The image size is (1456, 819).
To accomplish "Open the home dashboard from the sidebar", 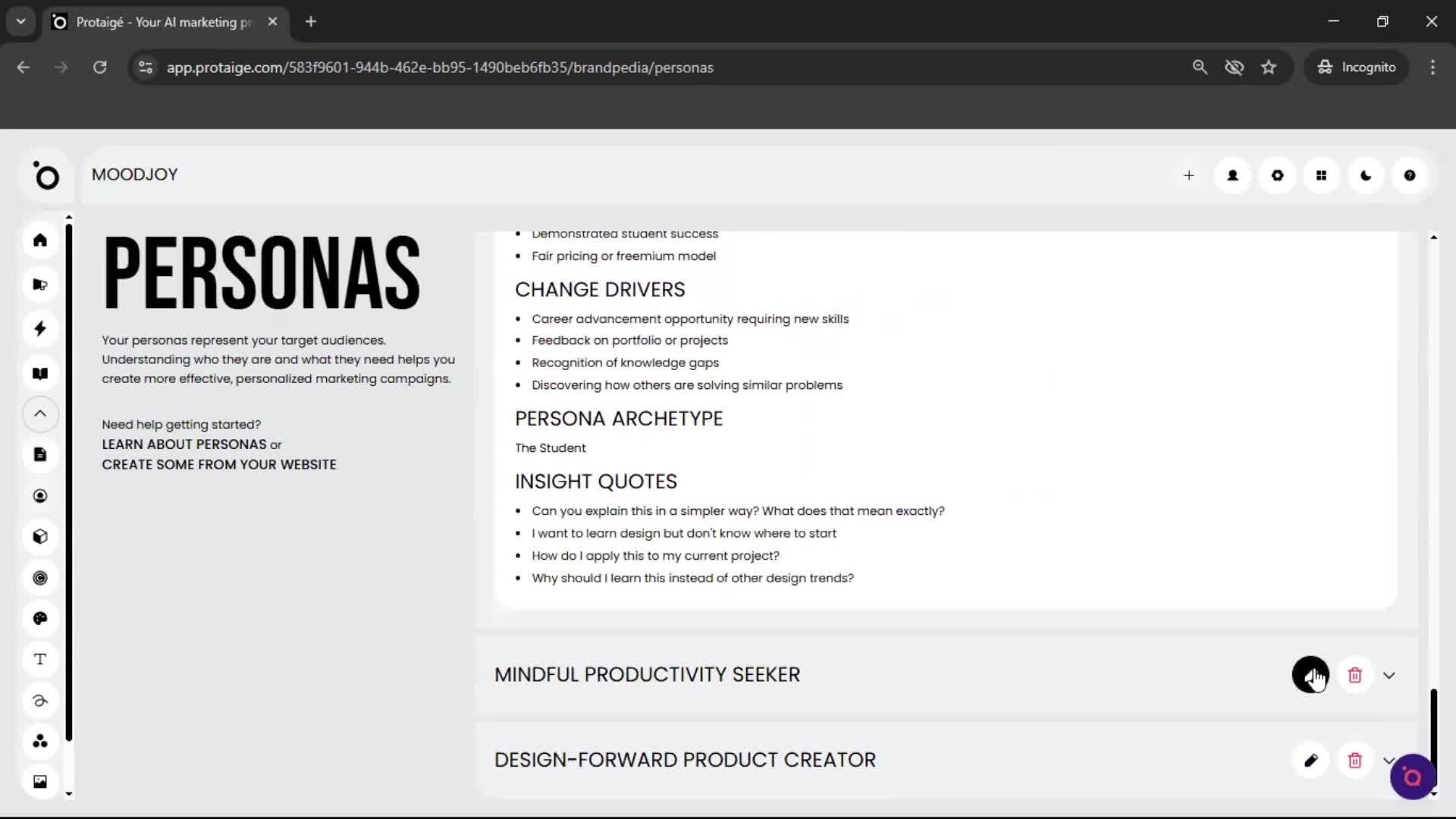I will pyautogui.click(x=39, y=240).
